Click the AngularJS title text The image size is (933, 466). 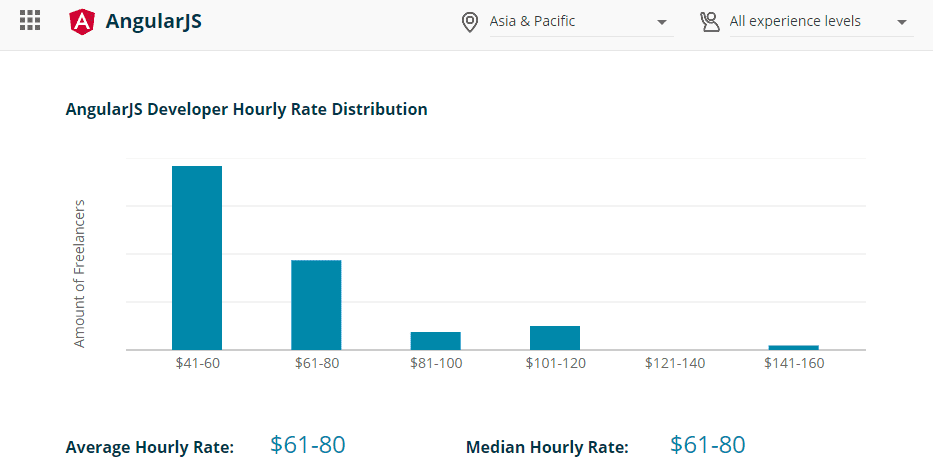pyautogui.click(x=154, y=21)
